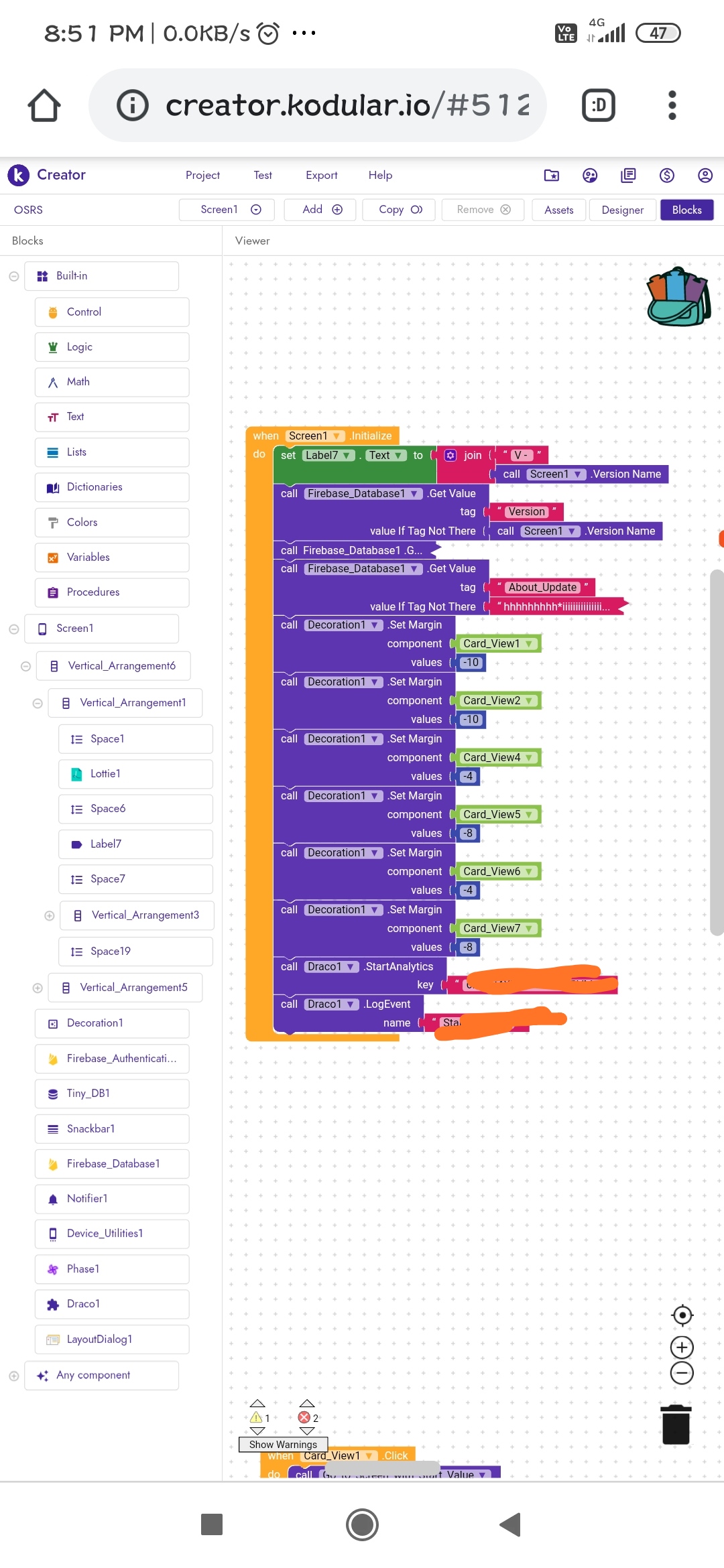Open the Export menu

point(322,176)
